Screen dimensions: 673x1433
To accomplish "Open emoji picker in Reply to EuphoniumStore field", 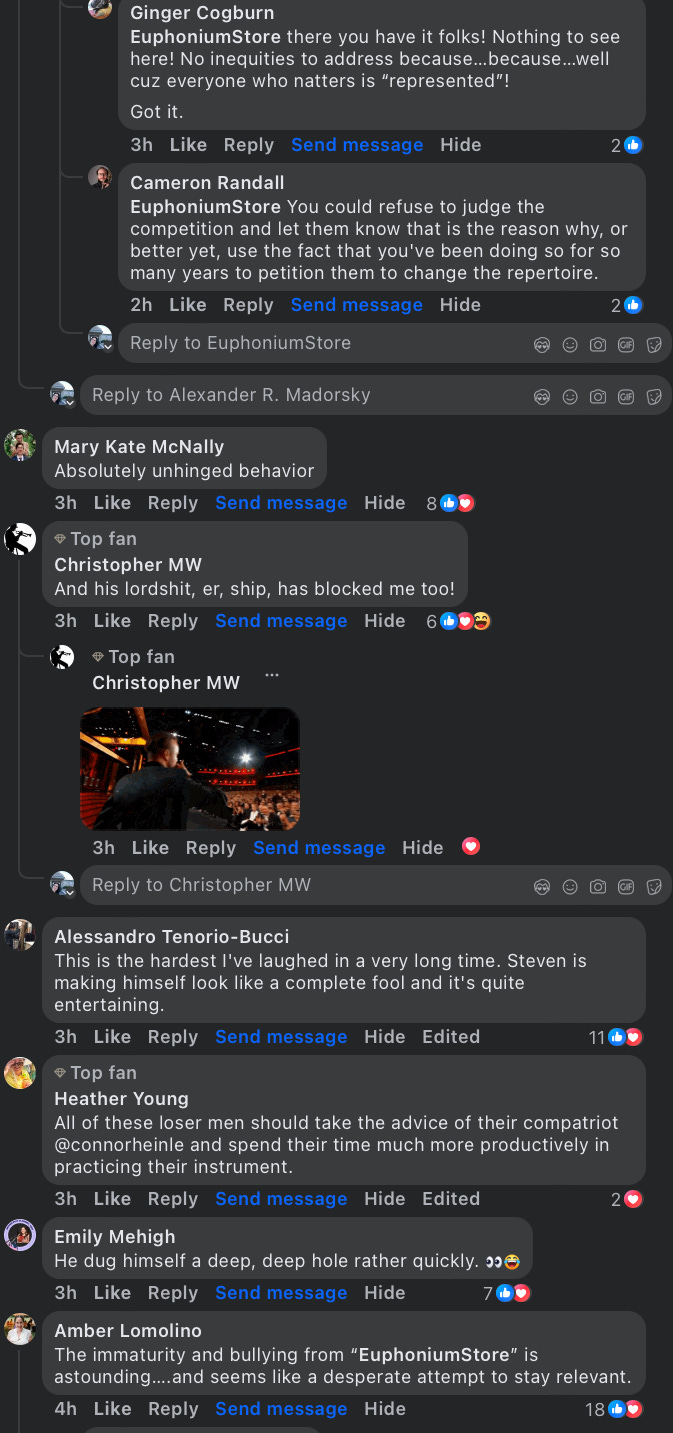I will [570, 344].
